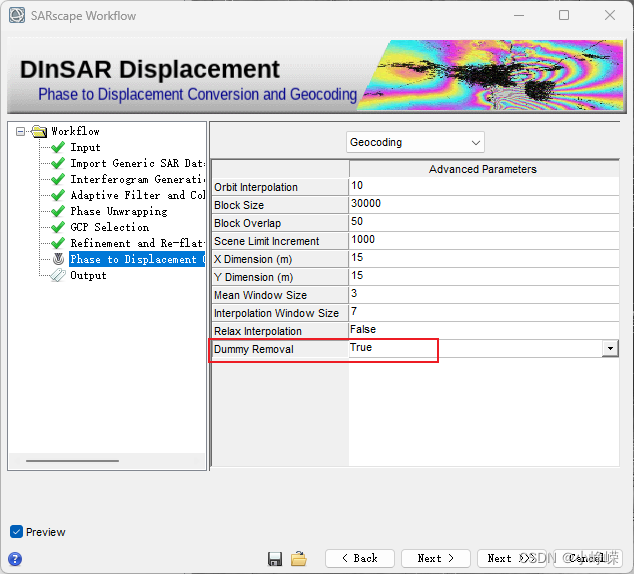Click the Workflow root label
Screen dimensions: 634x574
[x=75, y=131]
